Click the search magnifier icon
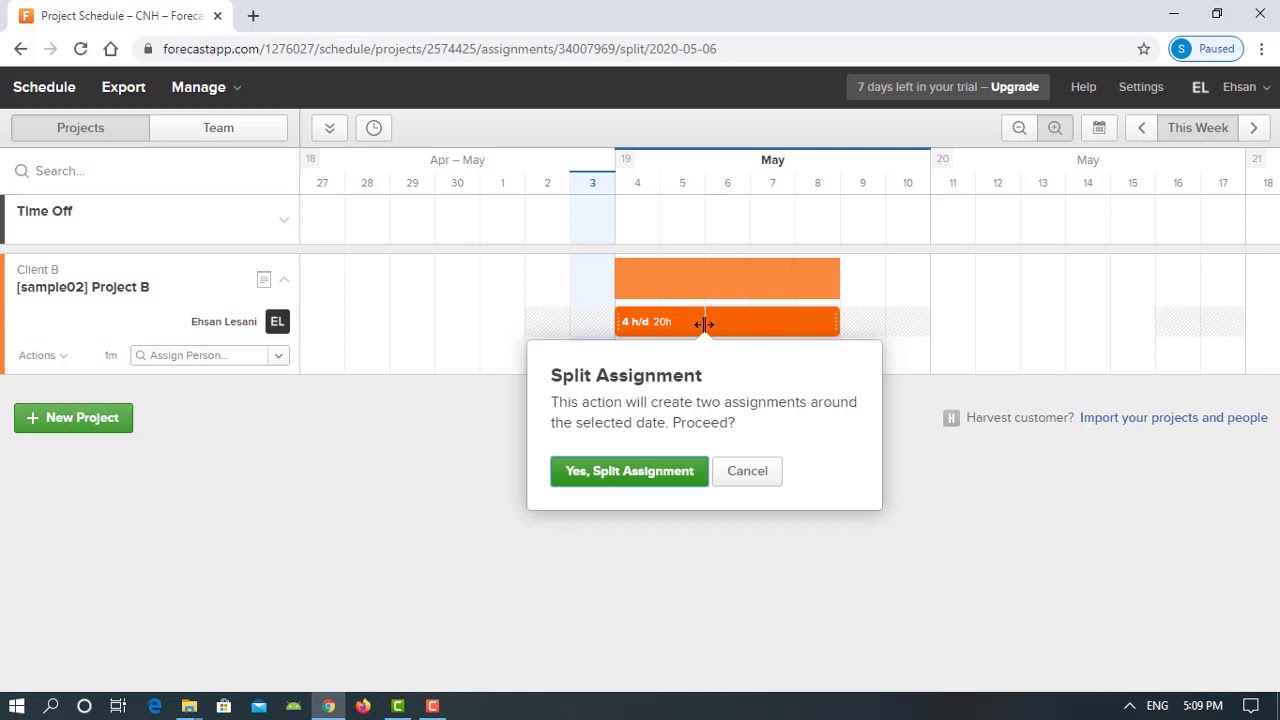This screenshot has width=1280, height=720. [22, 171]
